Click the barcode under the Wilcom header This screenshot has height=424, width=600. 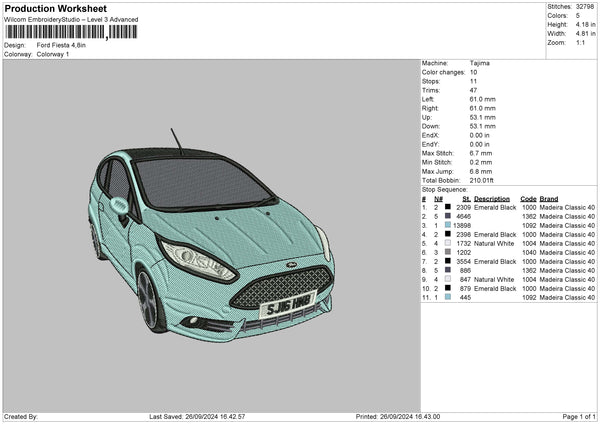click(x=69, y=32)
